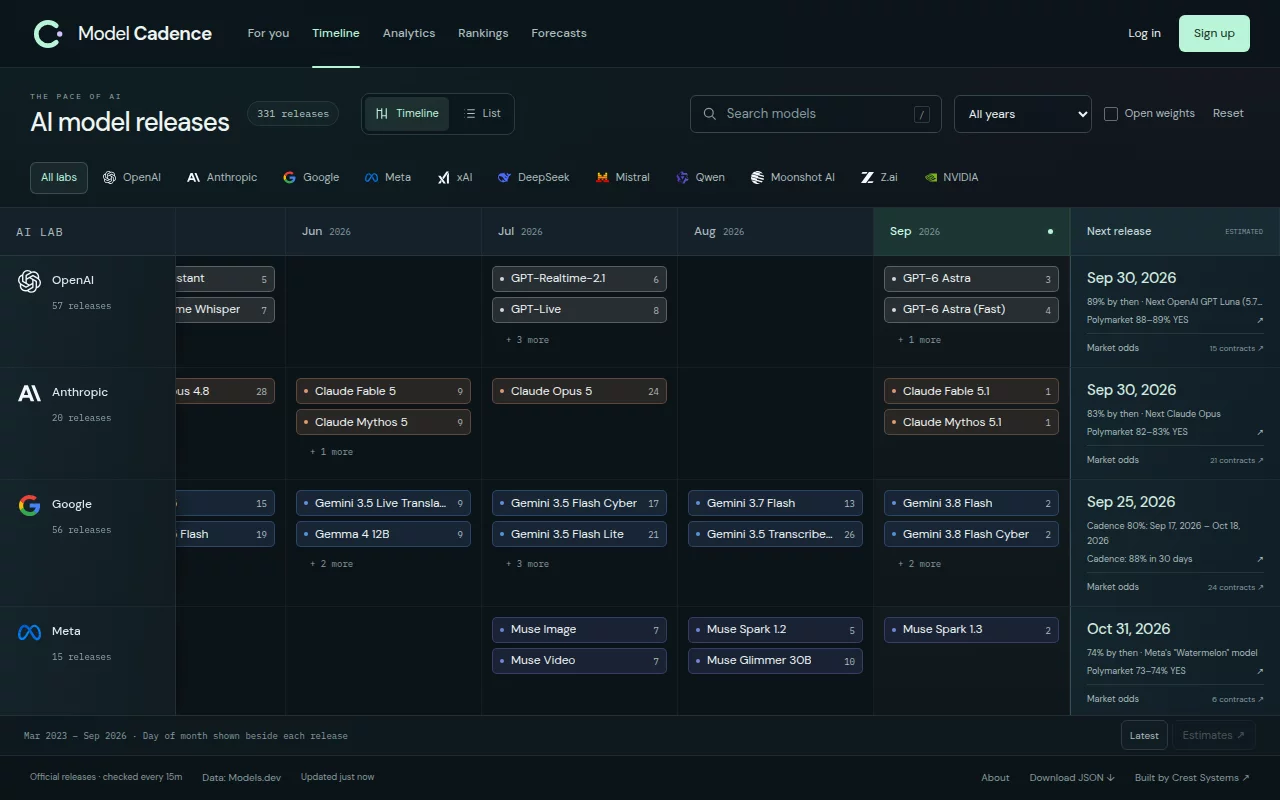Open Built by Crest Systems link

pos(1192,777)
